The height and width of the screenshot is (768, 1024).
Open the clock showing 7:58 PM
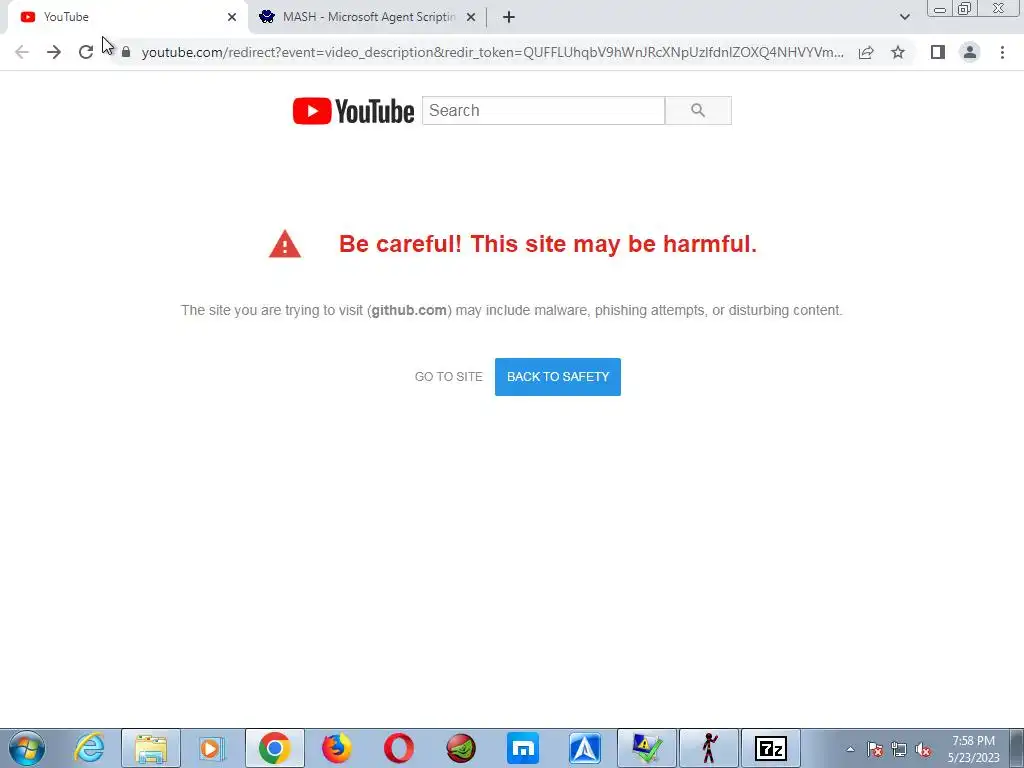pos(974,749)
